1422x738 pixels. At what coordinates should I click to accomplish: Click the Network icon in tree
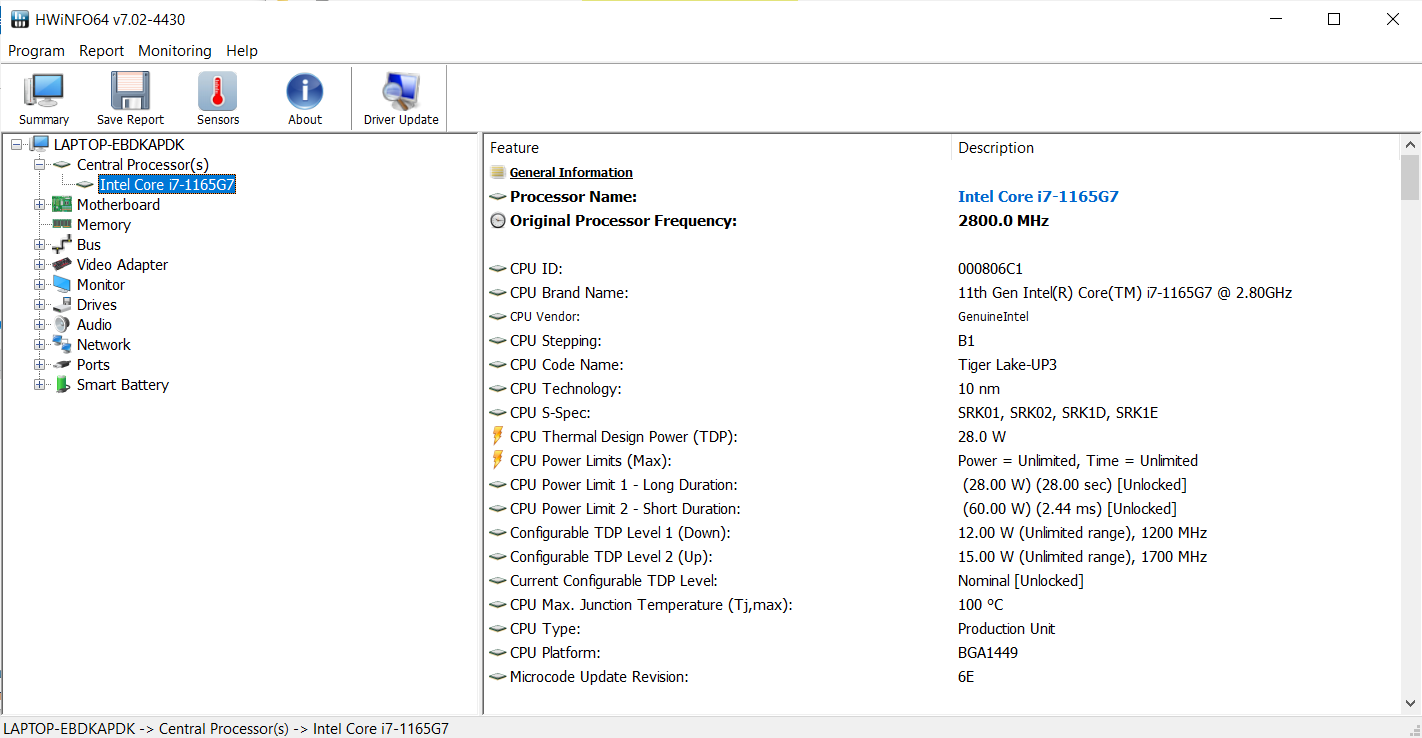point(63,345)
